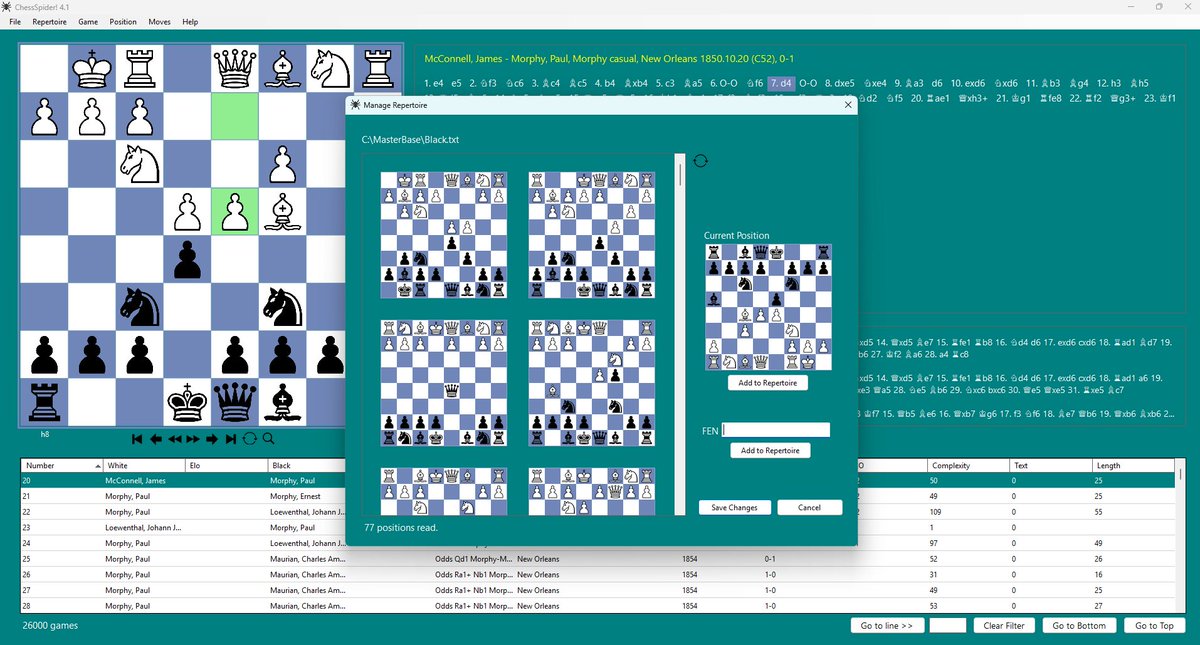Click the spider icon in Manage Repertoire title bar
This screenshot has height=645, width=1200.
point(355,104)
